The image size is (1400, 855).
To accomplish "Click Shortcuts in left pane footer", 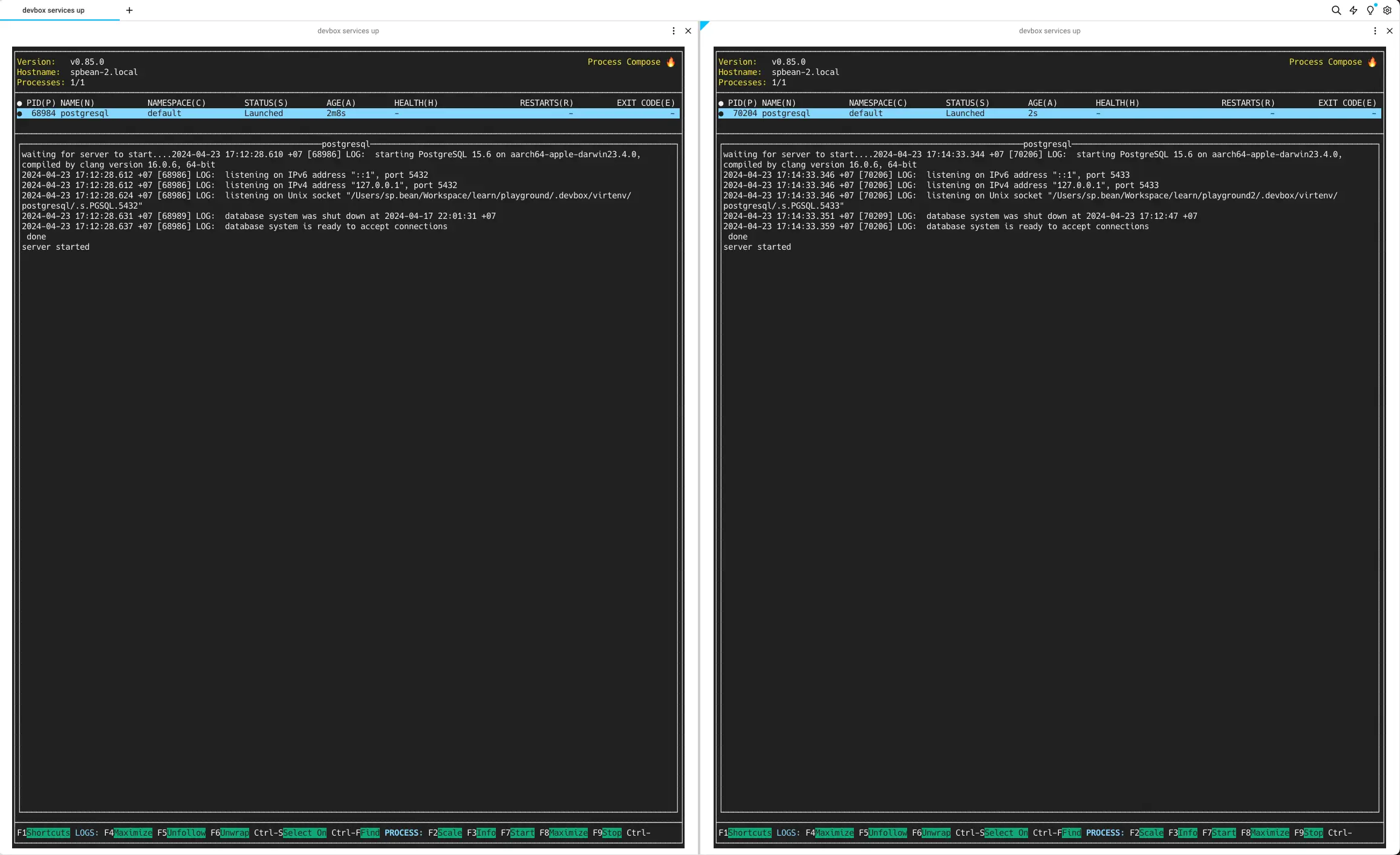I will (48, 833).
